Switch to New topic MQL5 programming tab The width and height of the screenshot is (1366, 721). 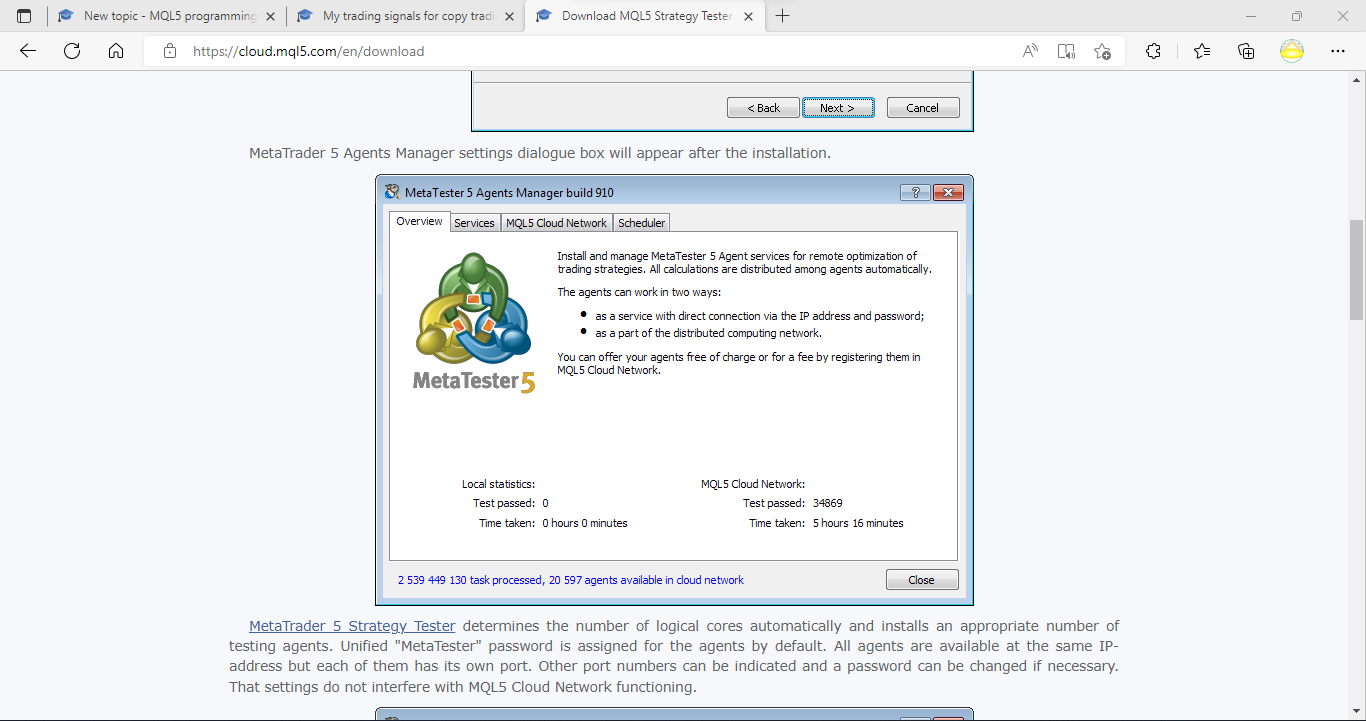coord(167,16)
